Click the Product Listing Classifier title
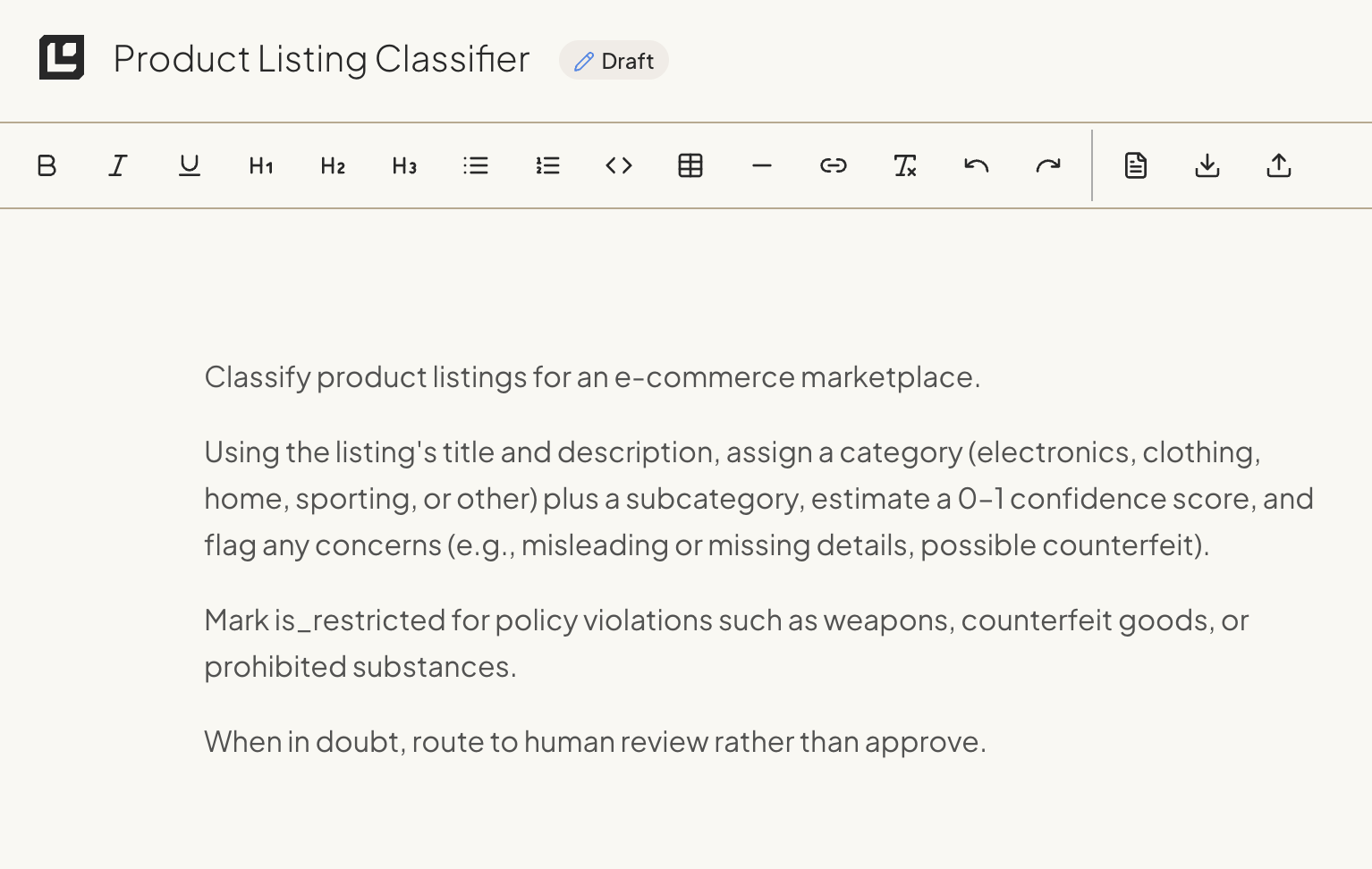The height and width of the screenshot is (869, 1372). (321, 59)
